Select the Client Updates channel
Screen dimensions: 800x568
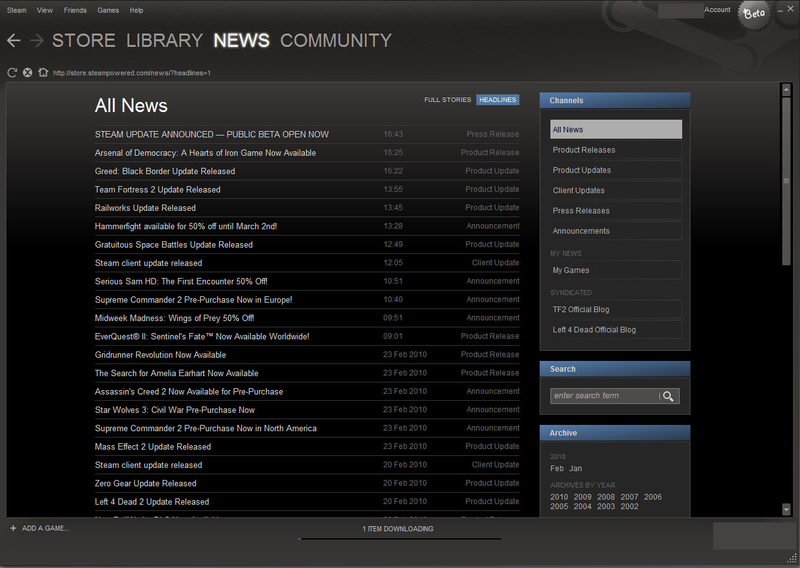[x=616, y=190]
